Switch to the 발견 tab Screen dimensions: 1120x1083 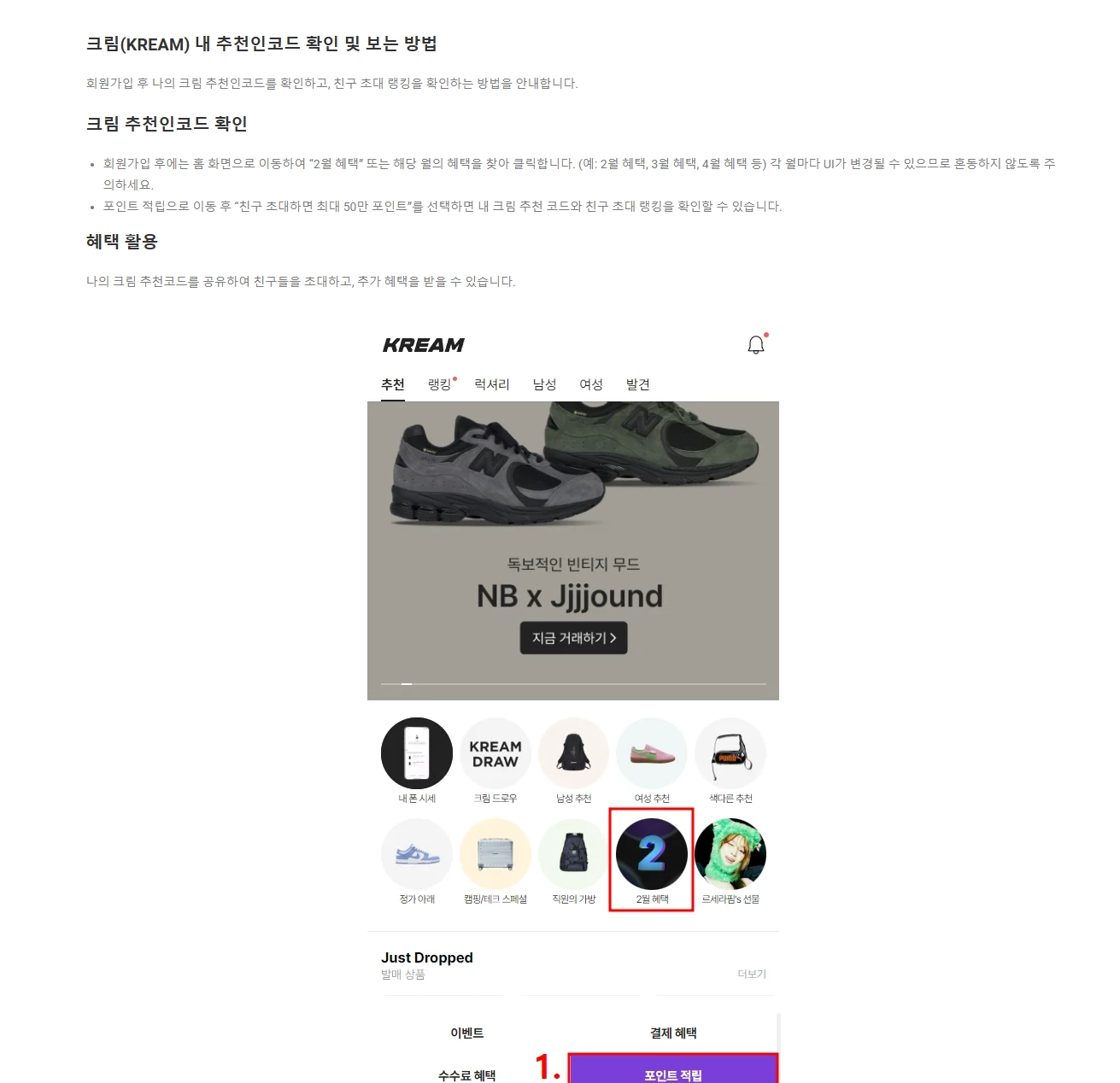(x=638, y=384)
